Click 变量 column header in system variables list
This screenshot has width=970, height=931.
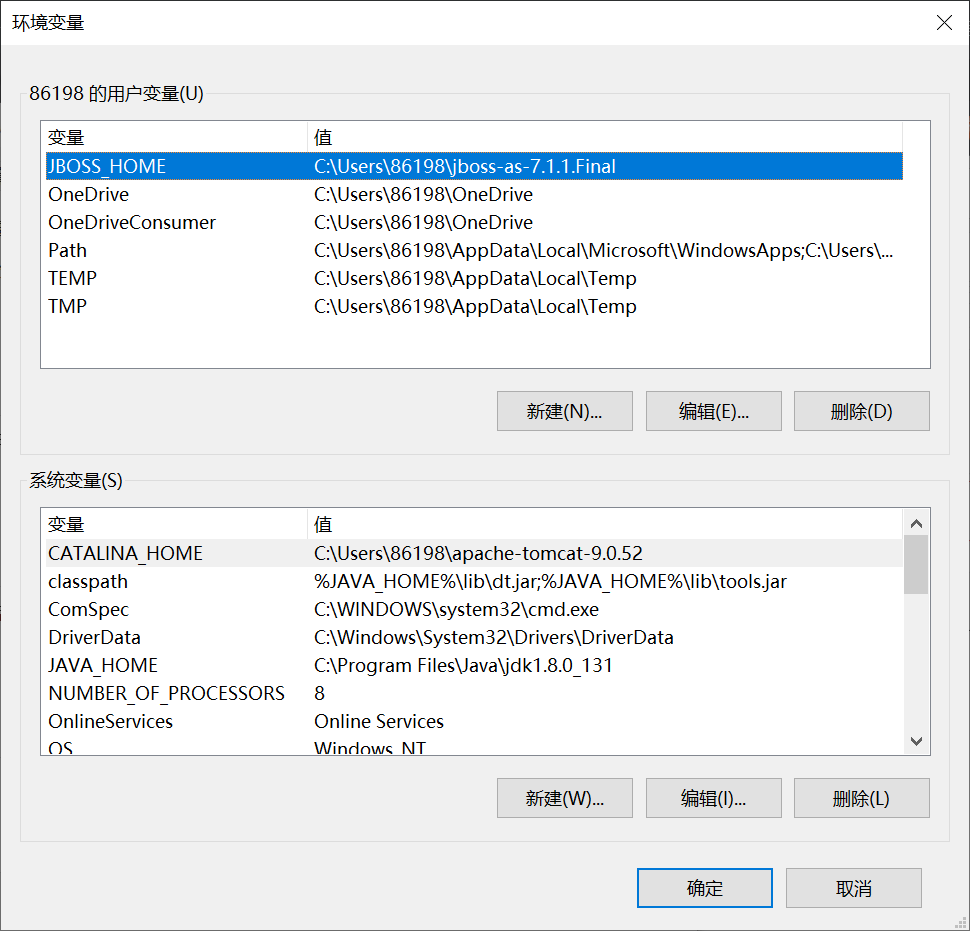tap(176, 524)
